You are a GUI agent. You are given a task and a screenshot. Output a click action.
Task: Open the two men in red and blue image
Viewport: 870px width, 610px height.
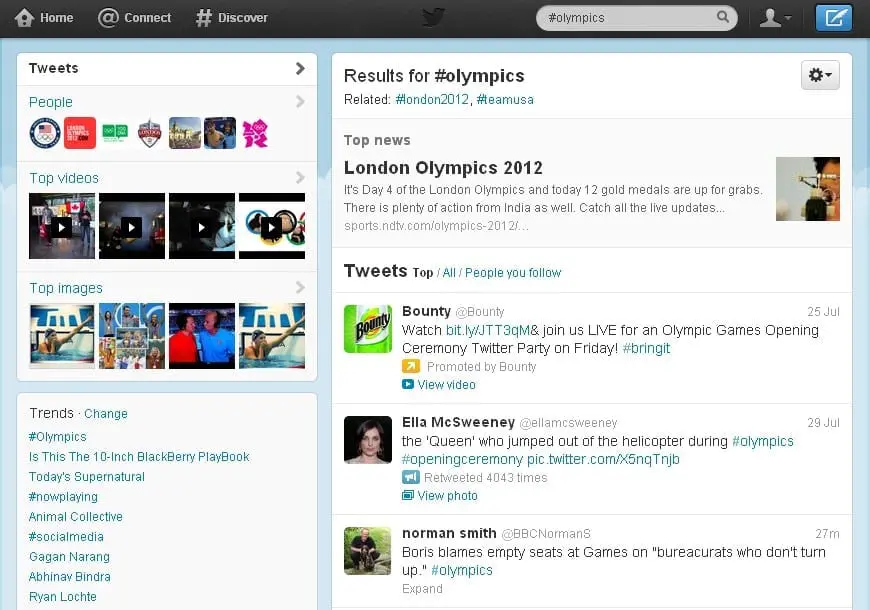click(x=201, y=336)
